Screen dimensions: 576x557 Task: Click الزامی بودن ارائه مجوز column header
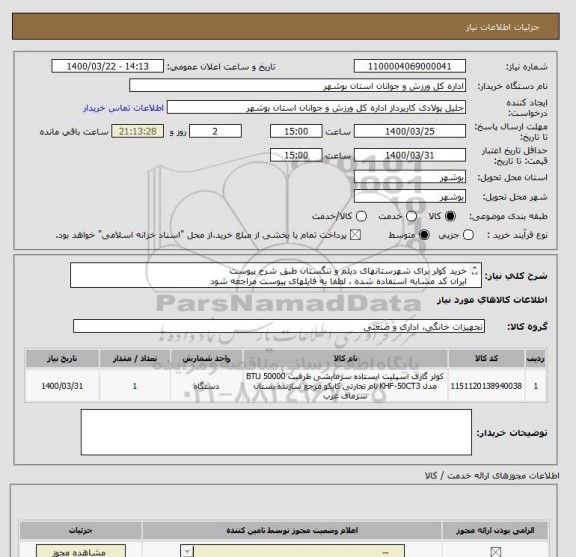(x=495, y=530)
